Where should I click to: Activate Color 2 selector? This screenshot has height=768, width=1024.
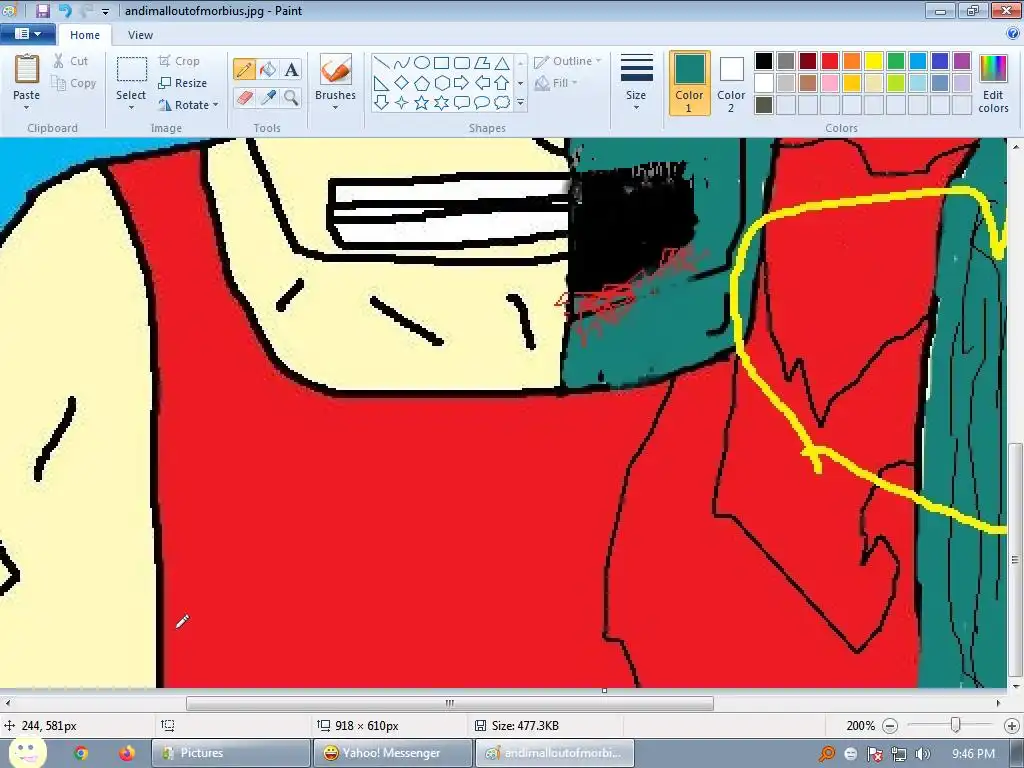(731, 83)
